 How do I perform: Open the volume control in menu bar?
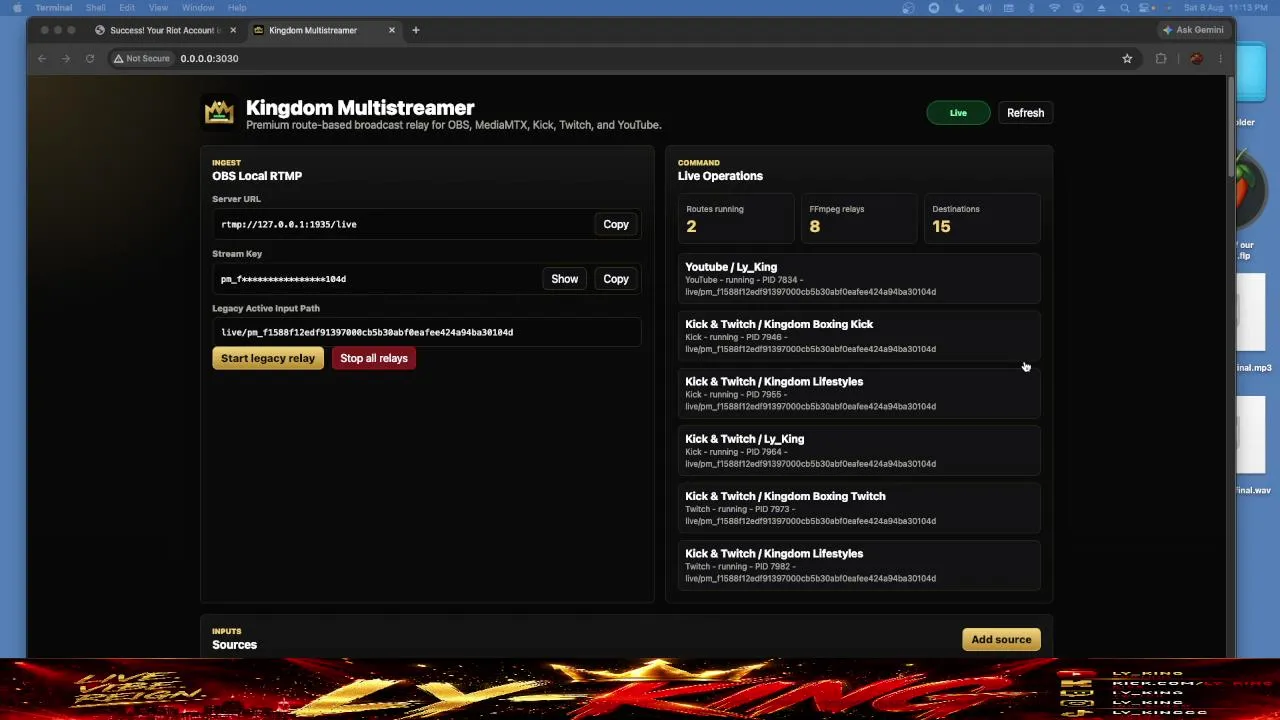coord(985,8)
